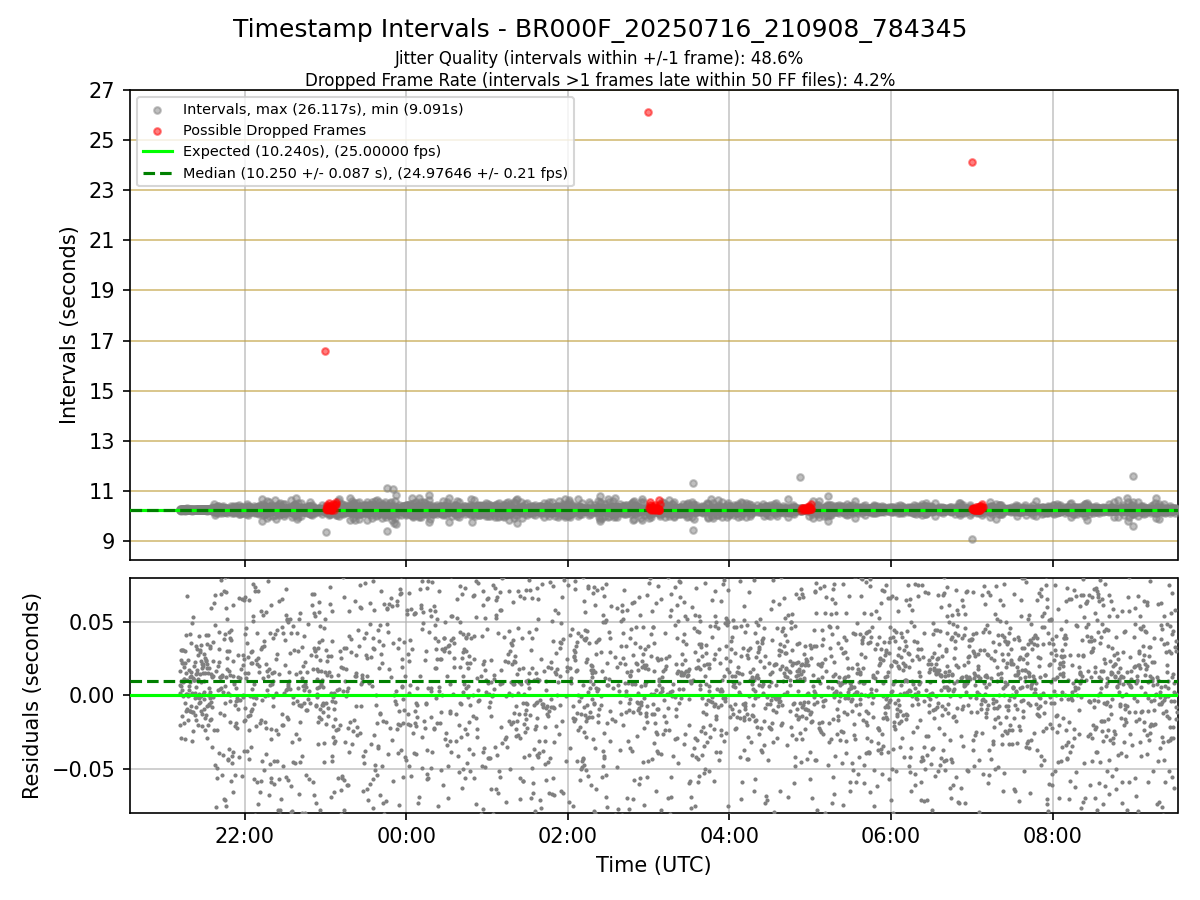The image size is (1200, 900).
Task: Click the red dropped-frame cluster near 05:00
Action: [807, 508]
